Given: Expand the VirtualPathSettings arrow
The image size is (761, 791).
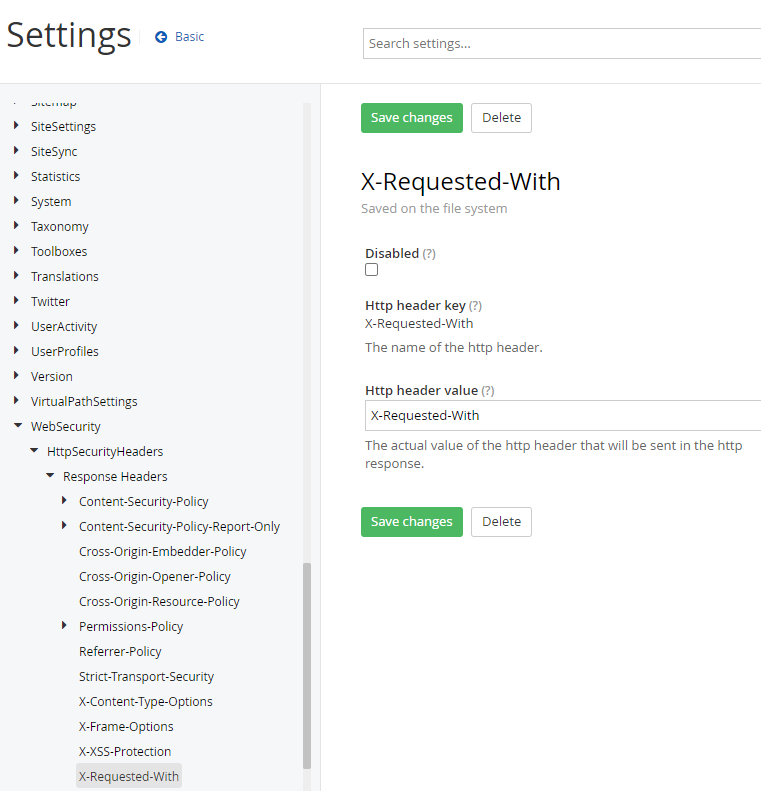Looking at the screenshot, I should point(16,400).
